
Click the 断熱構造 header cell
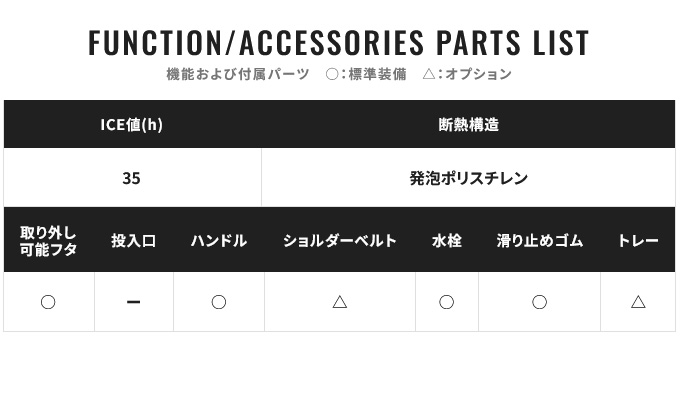pos(468,124)
